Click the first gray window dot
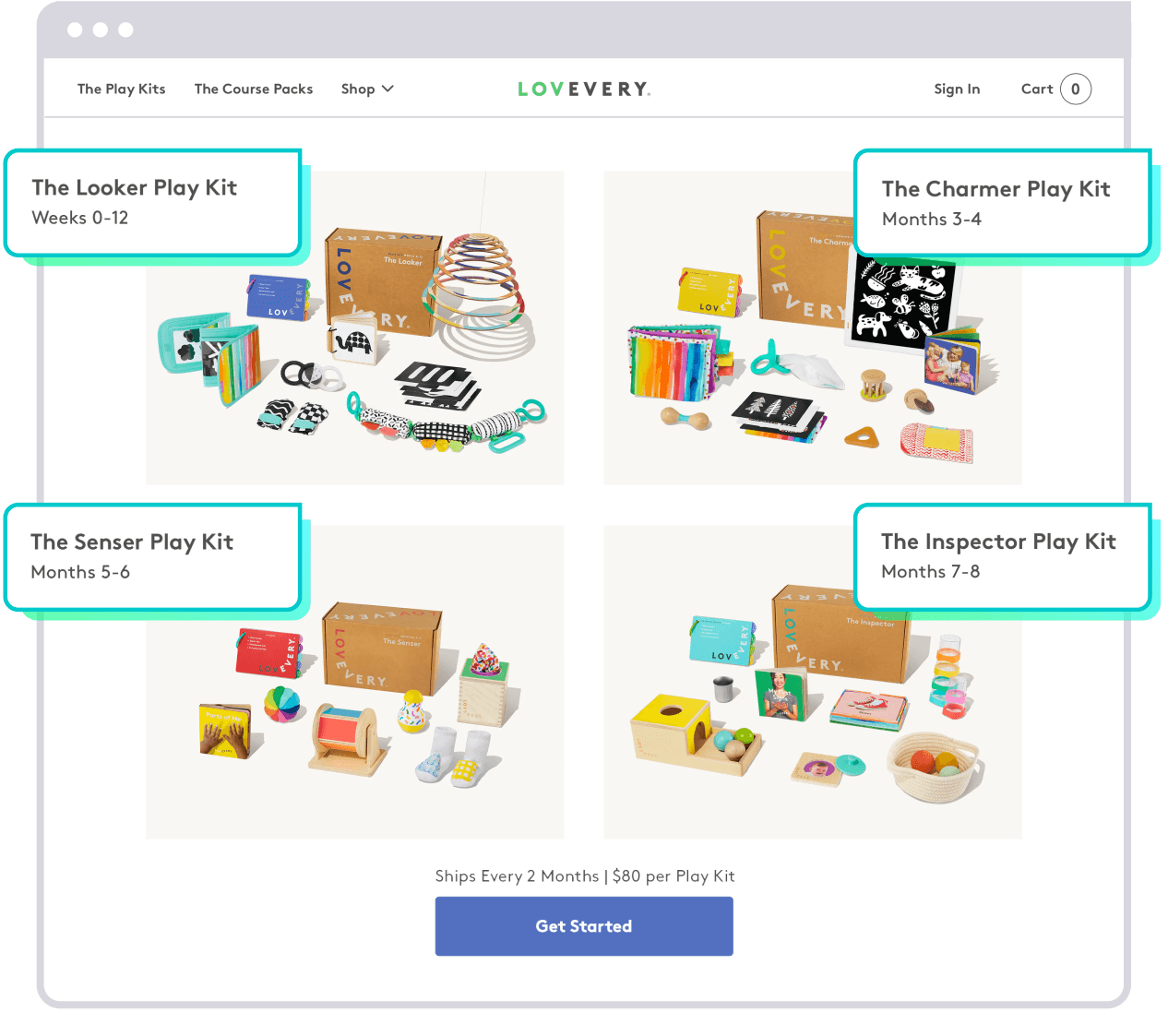Image resolution: width=1168 pixels, height=1036 pixels. (x=75, y=30)
